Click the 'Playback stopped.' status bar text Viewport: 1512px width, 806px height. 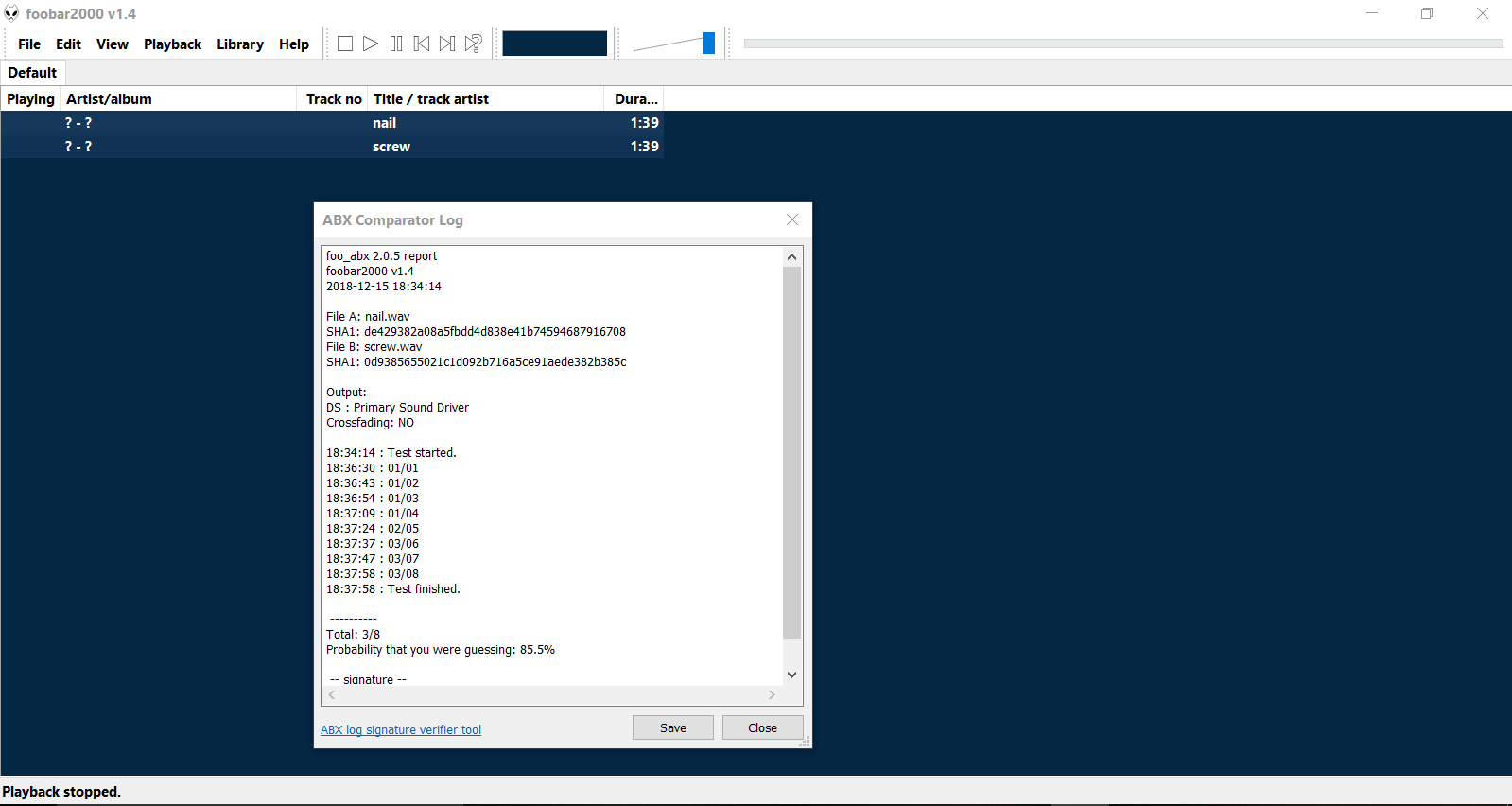(61, 792)
